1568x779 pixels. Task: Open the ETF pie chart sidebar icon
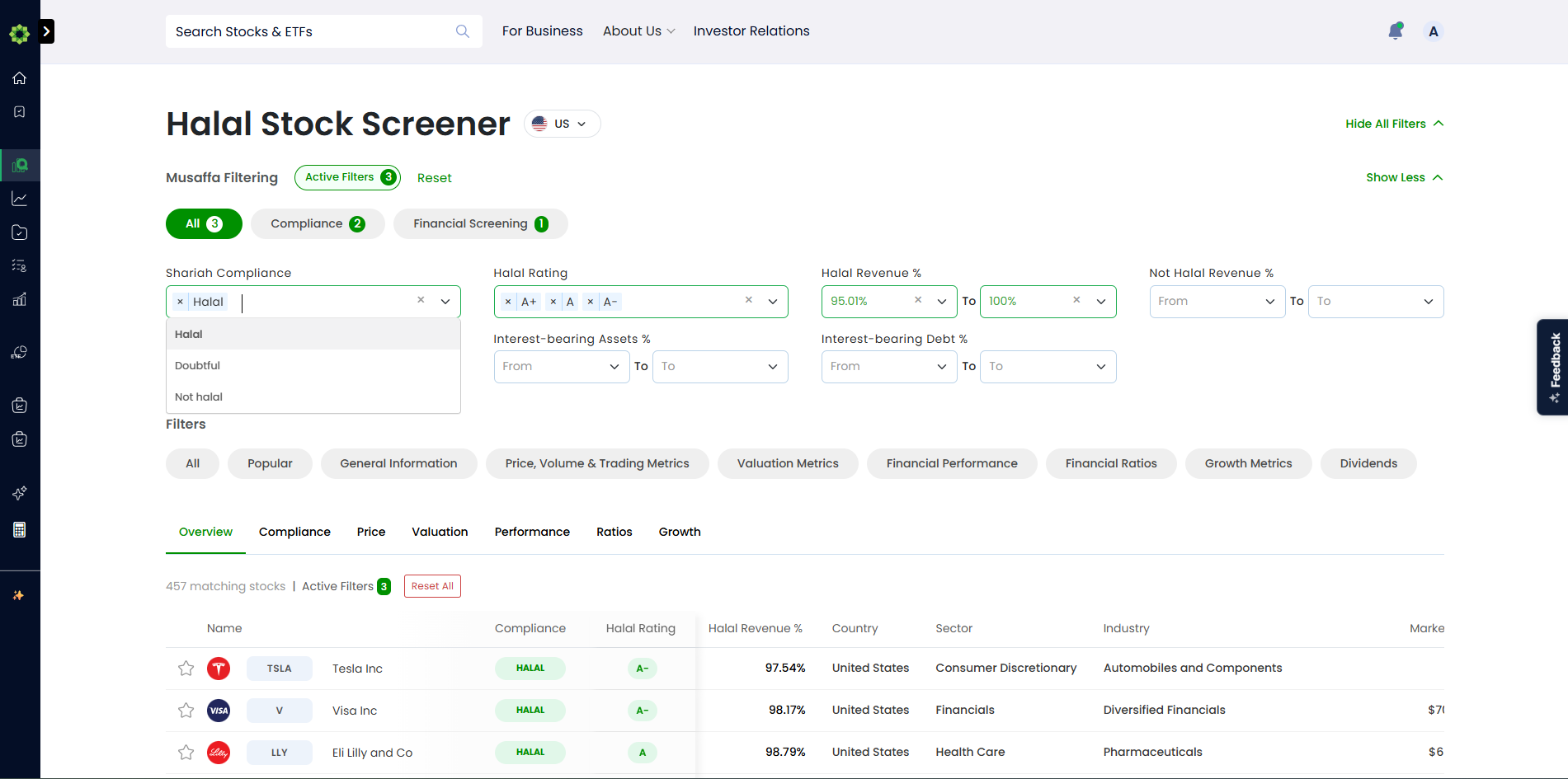(20, 353)
